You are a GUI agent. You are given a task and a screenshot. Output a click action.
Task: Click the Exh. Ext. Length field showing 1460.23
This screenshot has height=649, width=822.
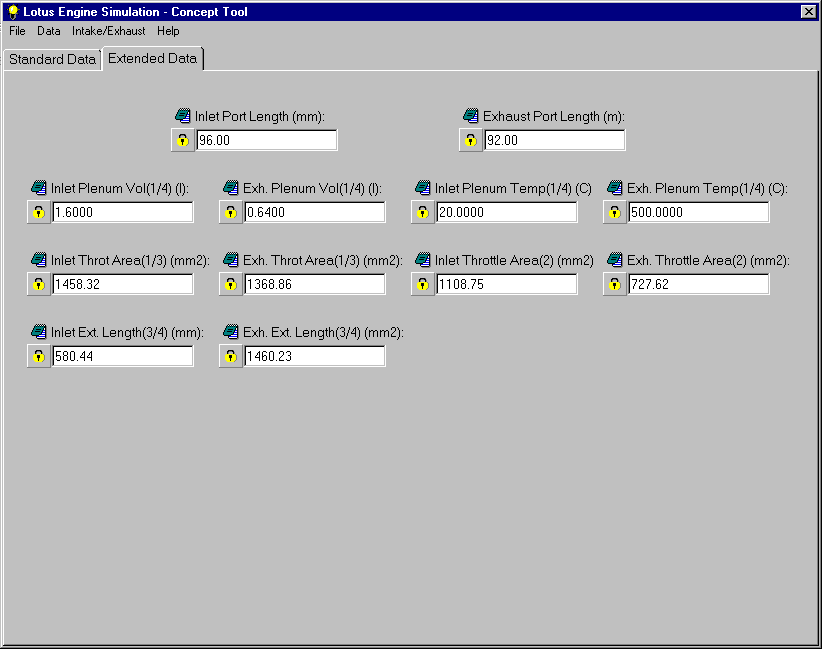click(315, 356)
